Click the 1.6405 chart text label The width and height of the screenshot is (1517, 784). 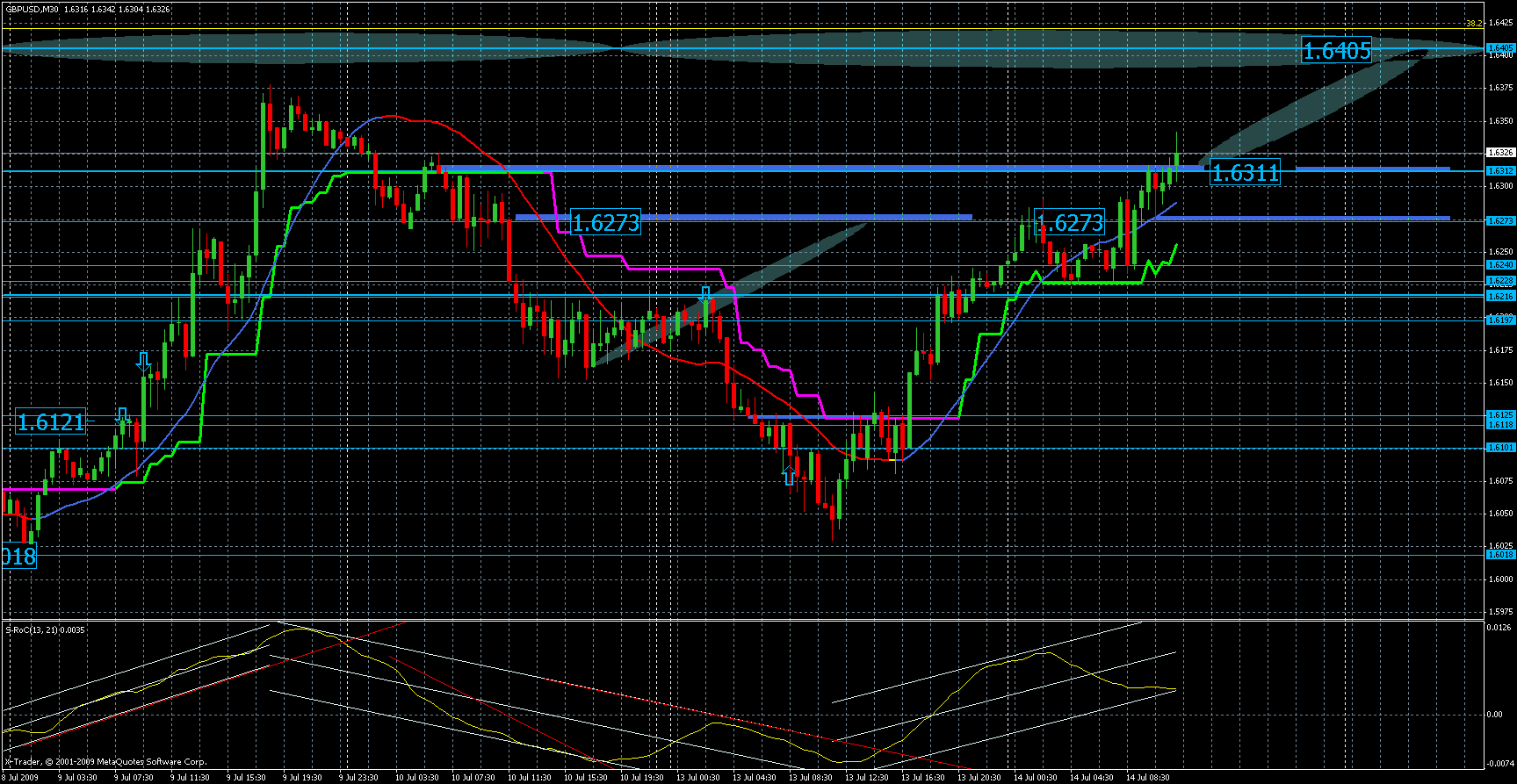pyautogui.click(x=1336, y=51)
